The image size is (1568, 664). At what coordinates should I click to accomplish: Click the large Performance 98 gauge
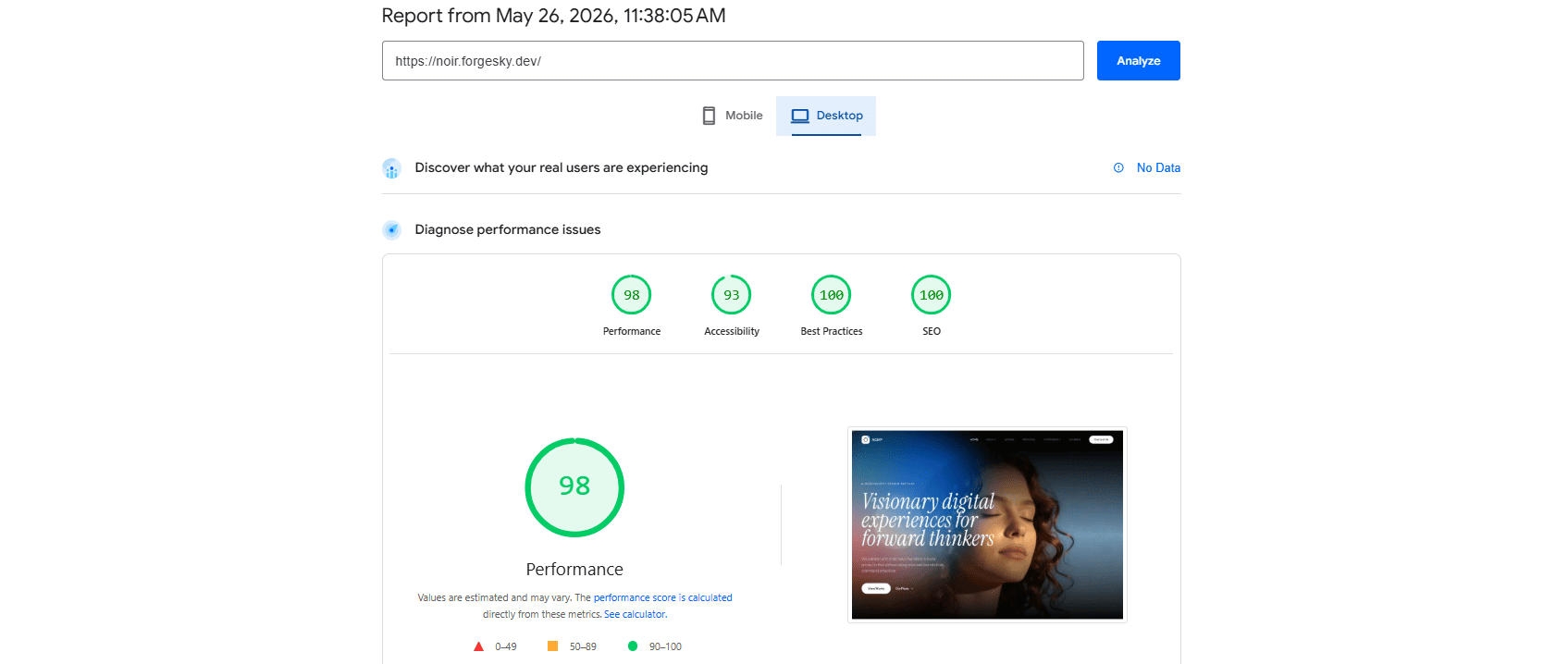click(574, 487)
